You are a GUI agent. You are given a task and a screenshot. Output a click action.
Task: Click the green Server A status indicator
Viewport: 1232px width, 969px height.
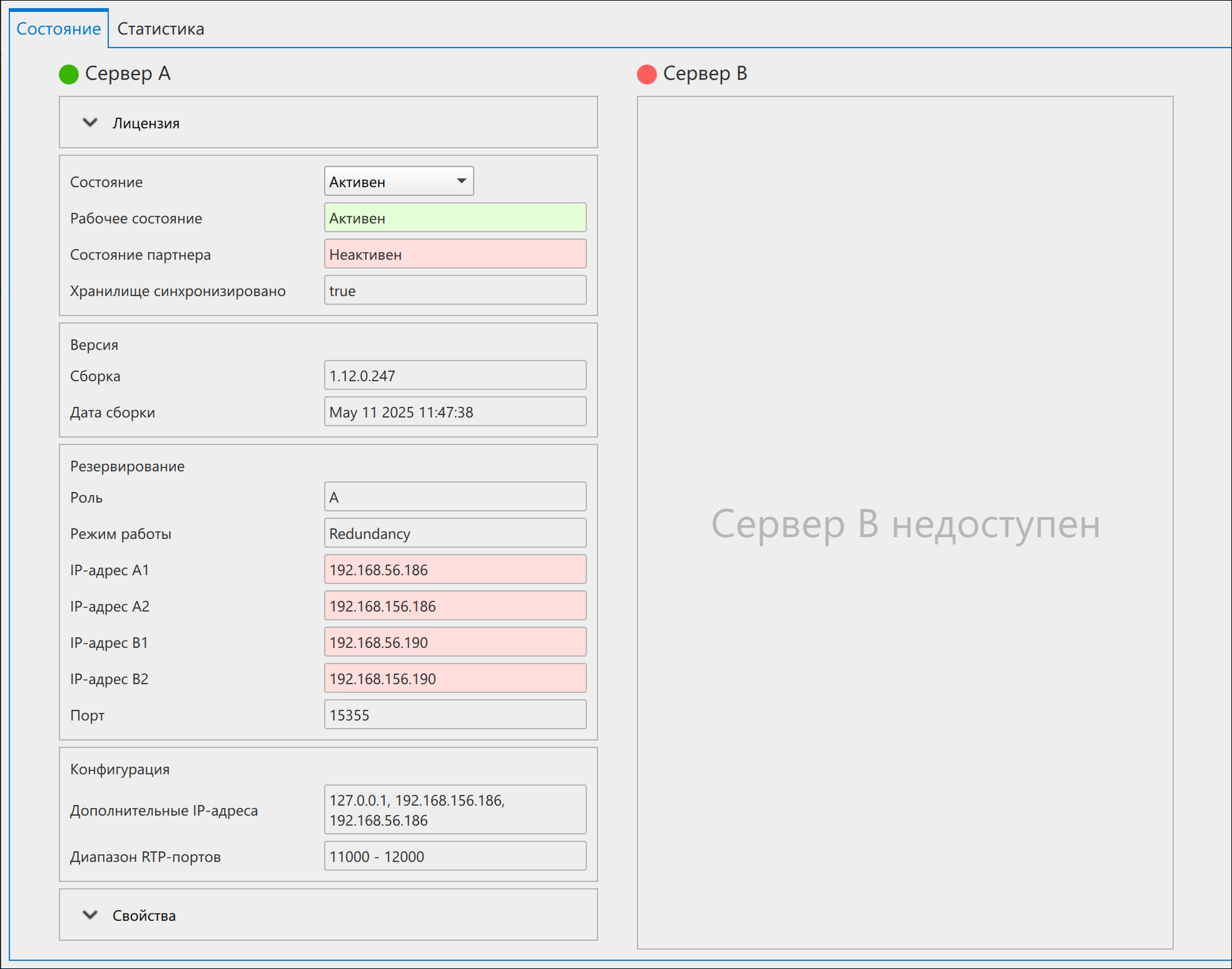pos(68,74)
